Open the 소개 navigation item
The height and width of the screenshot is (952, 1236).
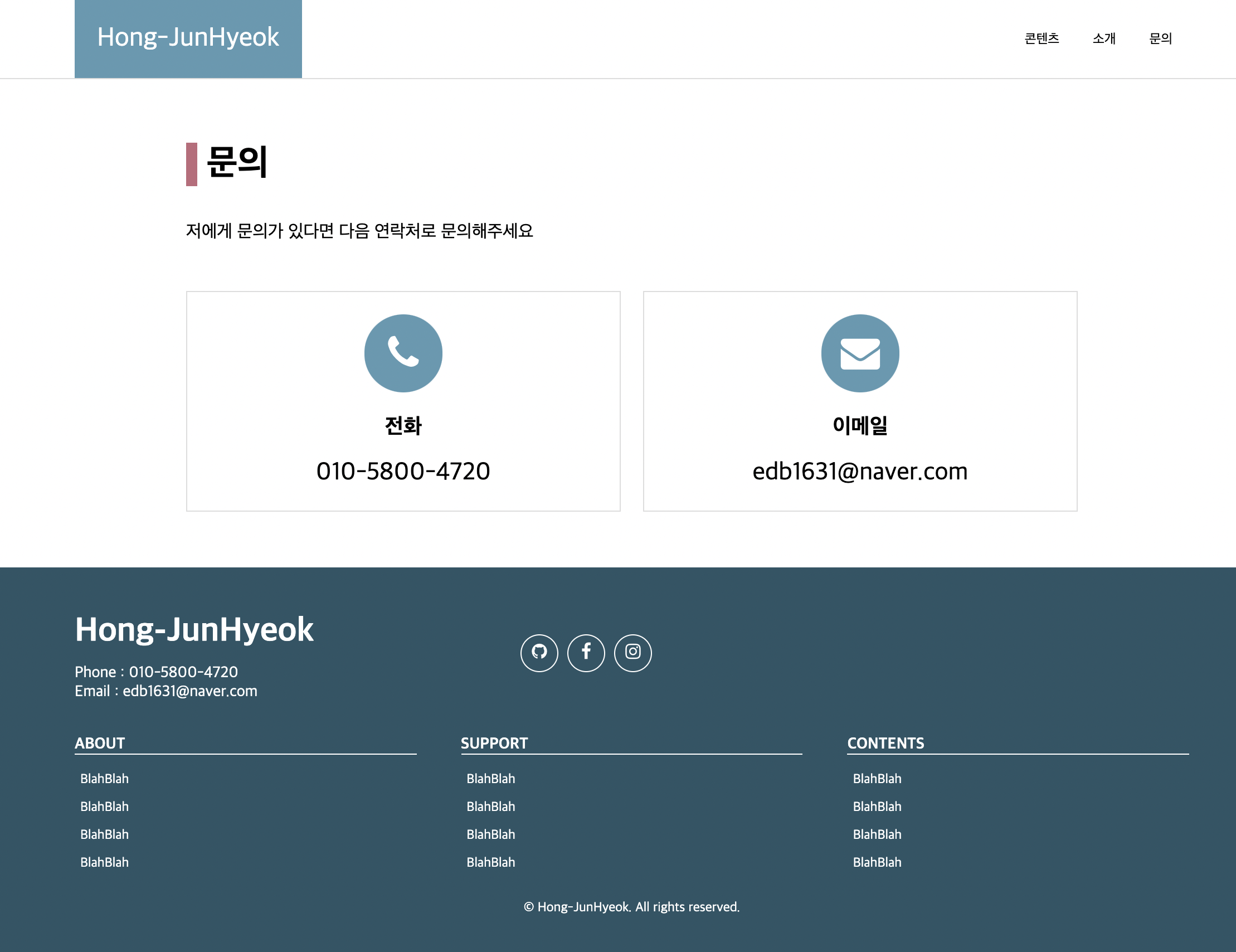(1103, 38)
